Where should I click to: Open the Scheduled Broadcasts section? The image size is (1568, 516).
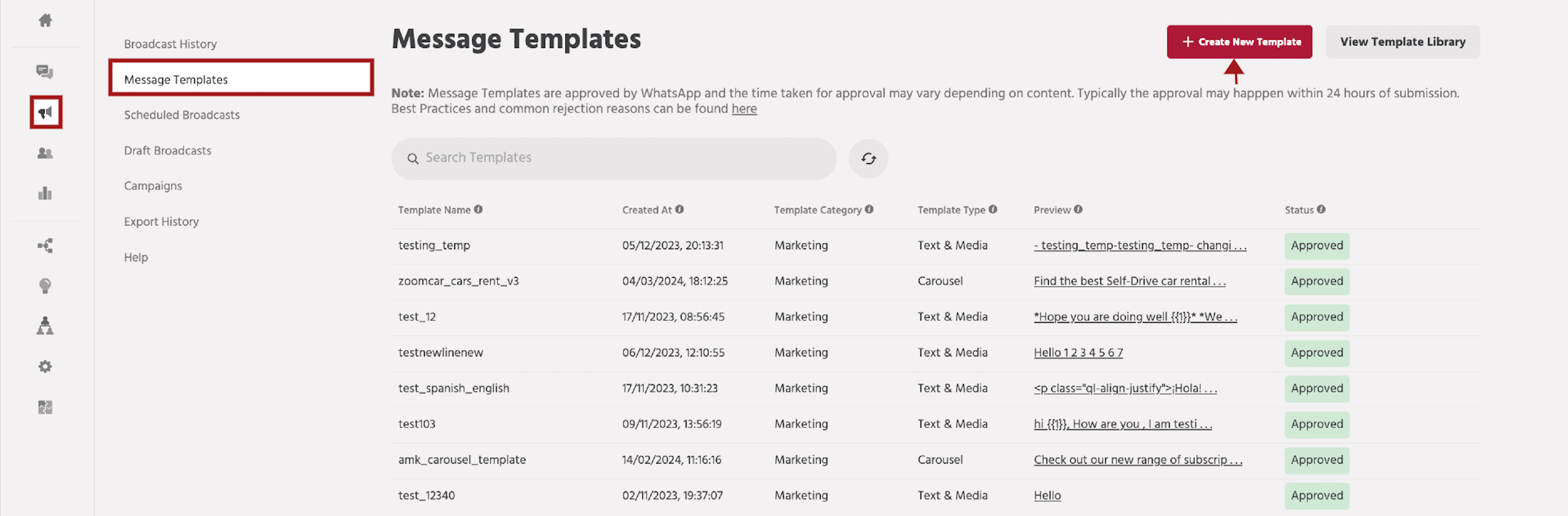point(182,115)
